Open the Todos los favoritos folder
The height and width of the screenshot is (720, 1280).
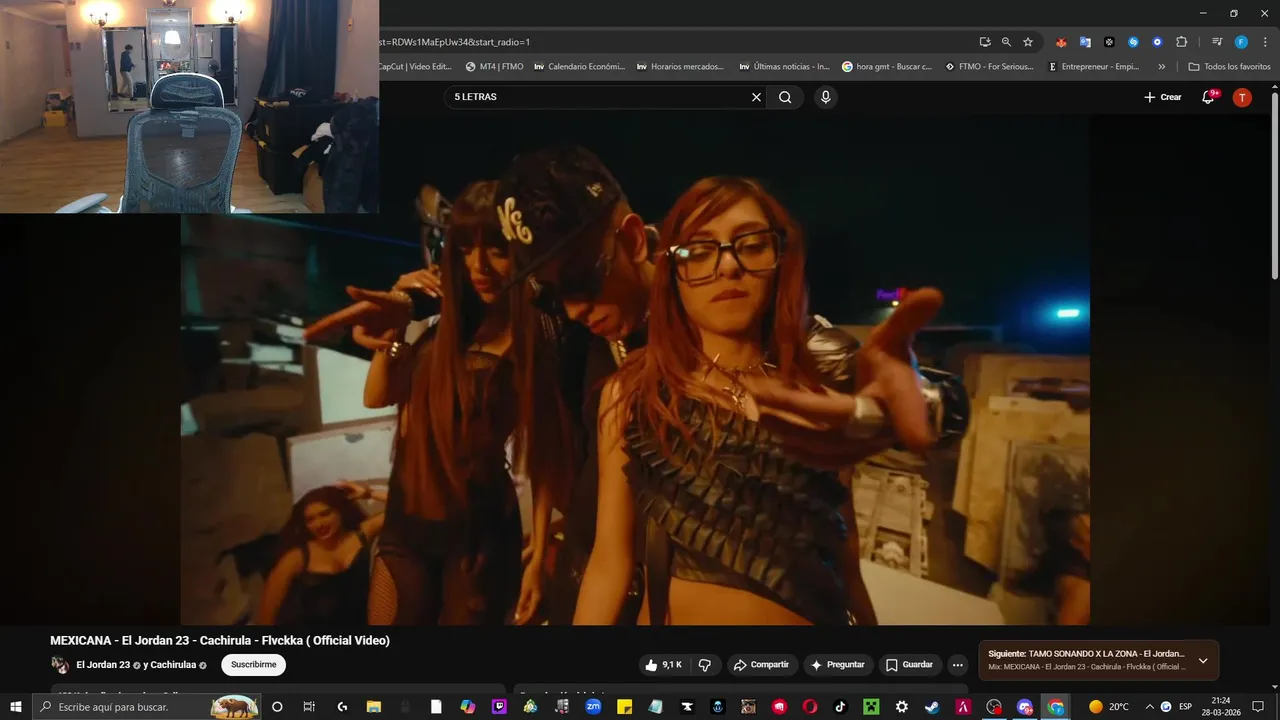tap(1229, 67)
